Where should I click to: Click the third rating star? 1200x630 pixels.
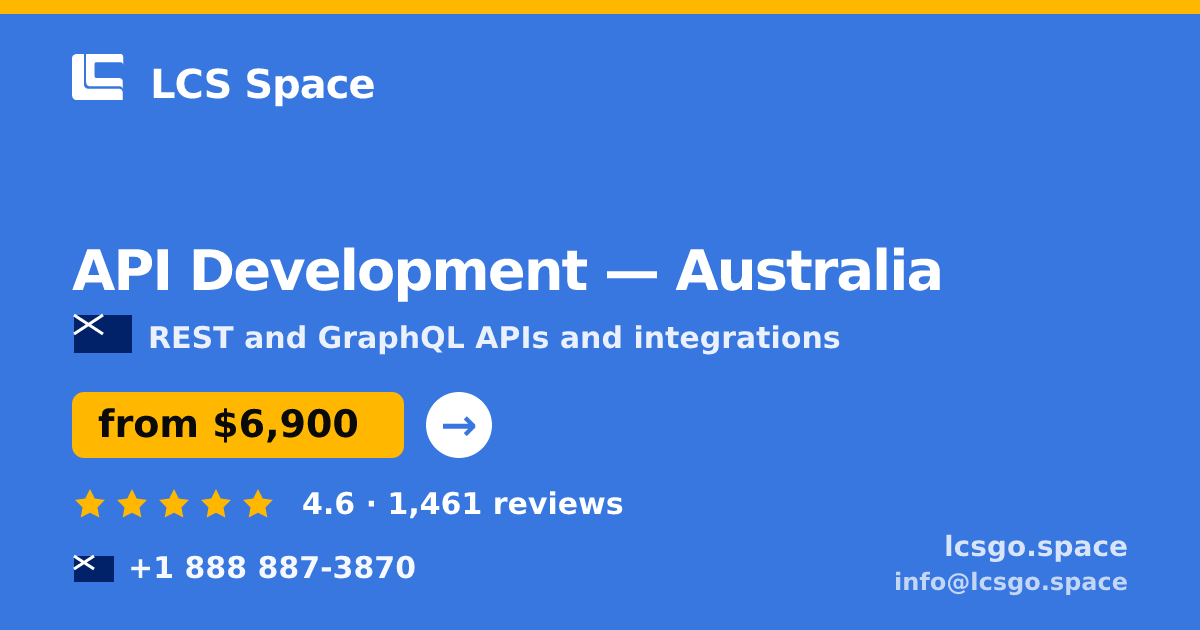[174, 503]
